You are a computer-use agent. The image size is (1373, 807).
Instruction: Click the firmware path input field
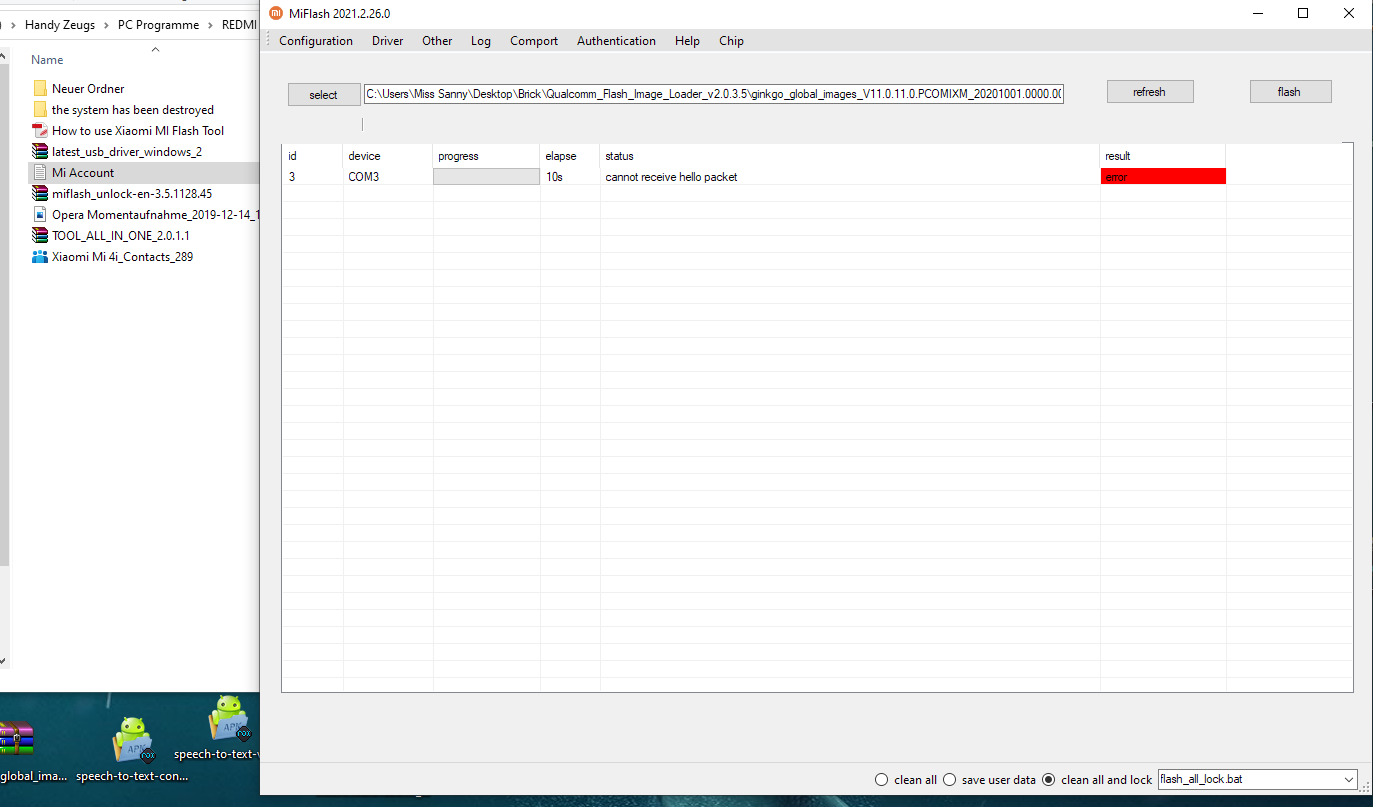coord(714,94)
